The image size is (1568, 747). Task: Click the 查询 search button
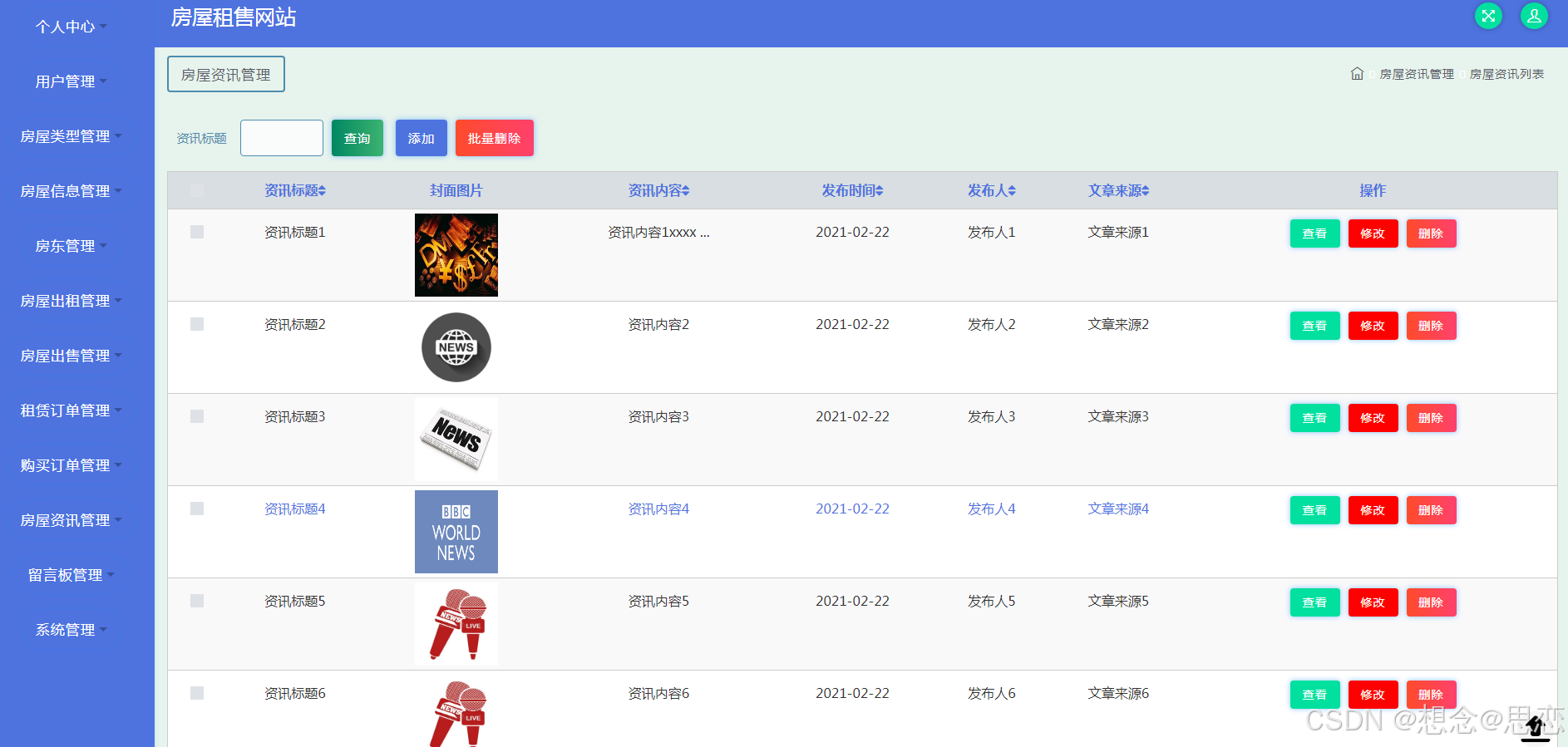(x=357, y=138)
